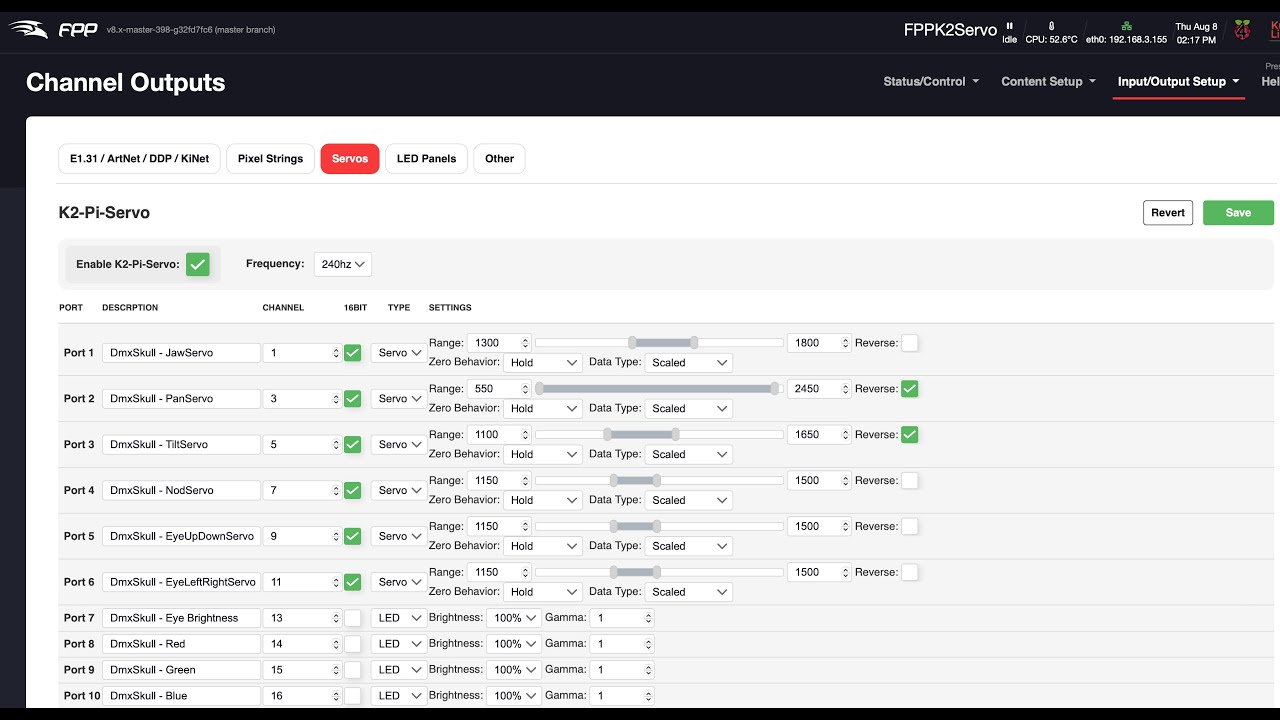Click the green Save button
This screenshot has width=1280, height=720.
1238,213
